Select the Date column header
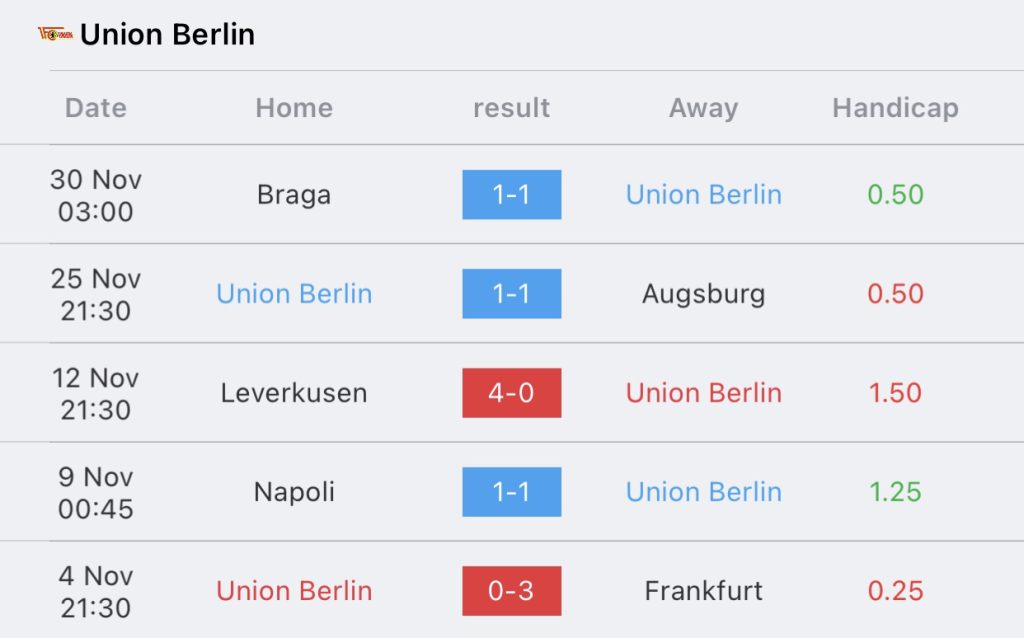The image size is (1024, 638). click(x=95, y=108)
